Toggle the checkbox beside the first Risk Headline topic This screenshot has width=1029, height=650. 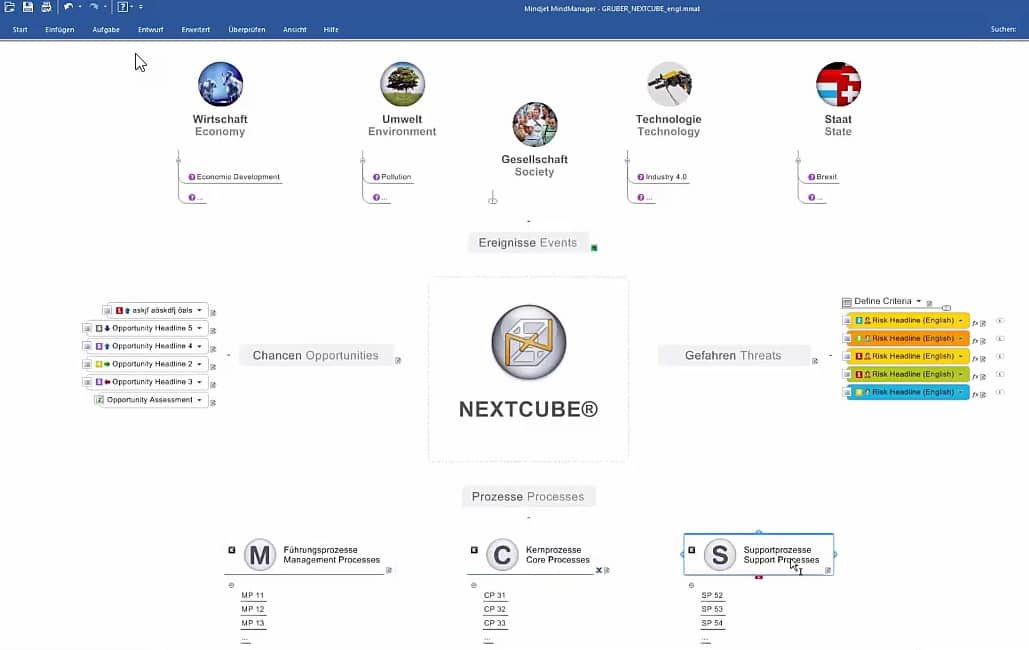[846, 321]
